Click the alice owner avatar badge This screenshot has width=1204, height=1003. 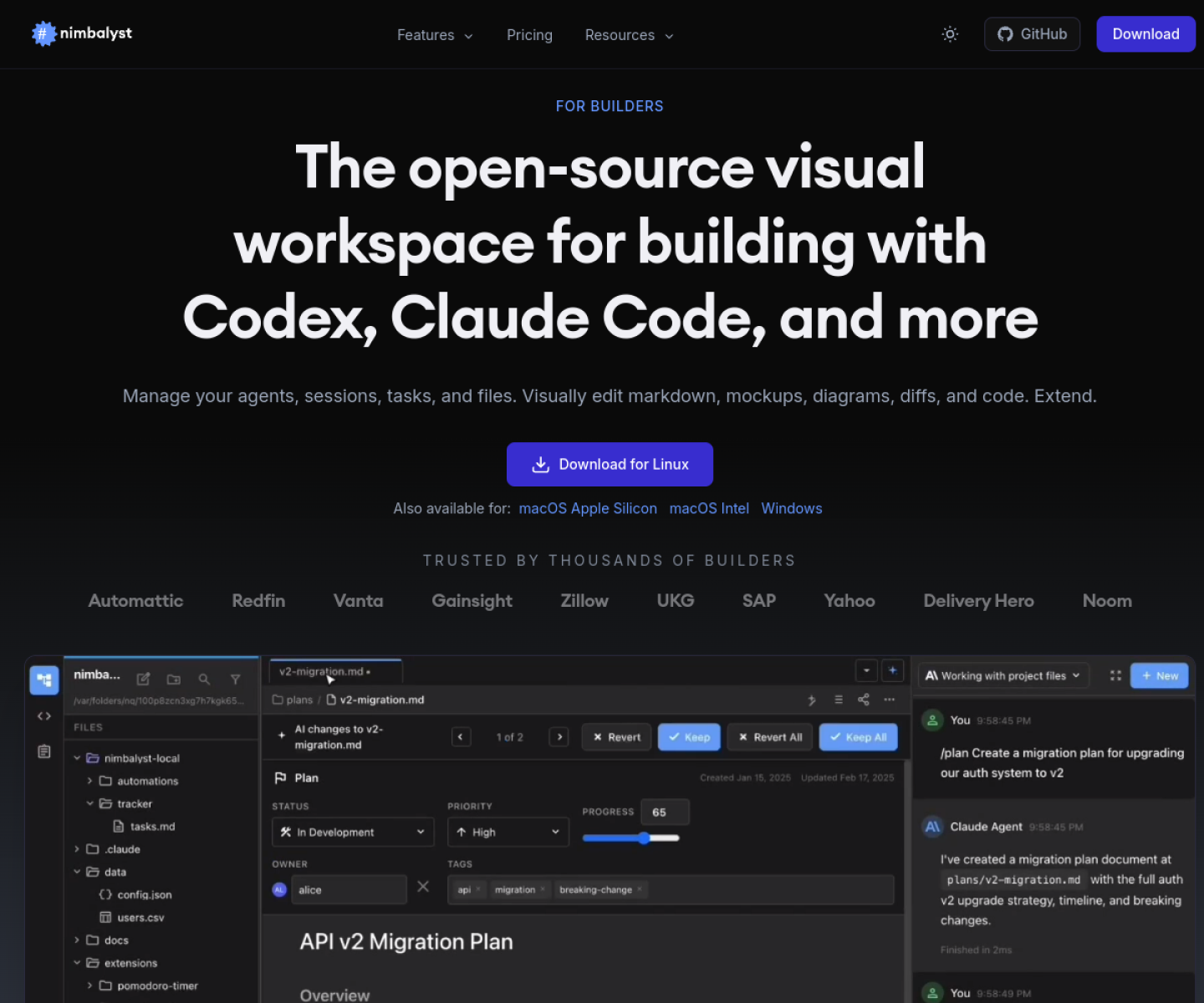coord(279,889)
